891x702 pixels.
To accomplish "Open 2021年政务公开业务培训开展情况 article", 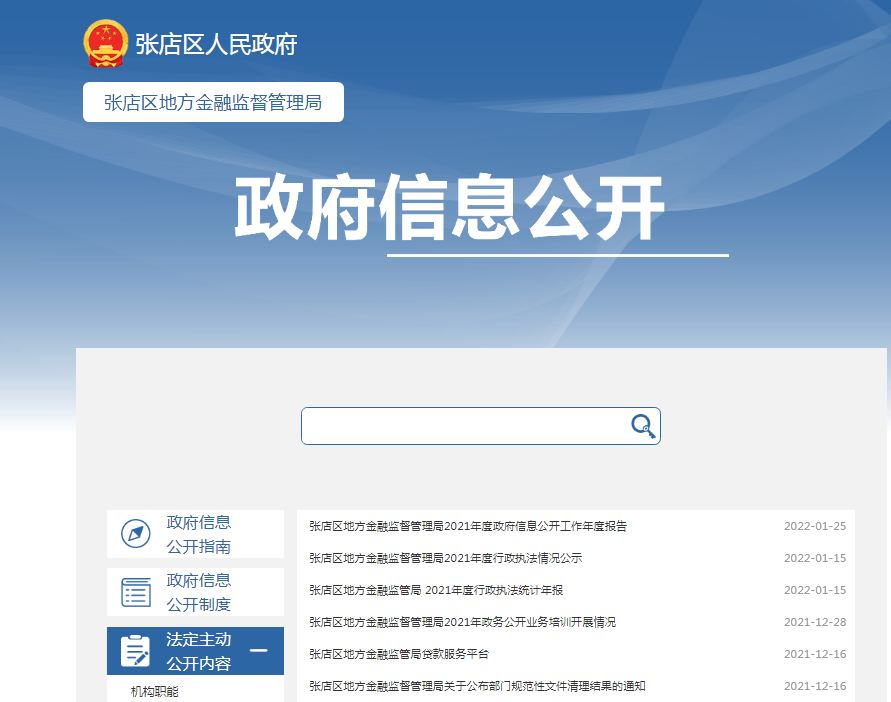I will (x=462, y=622).
